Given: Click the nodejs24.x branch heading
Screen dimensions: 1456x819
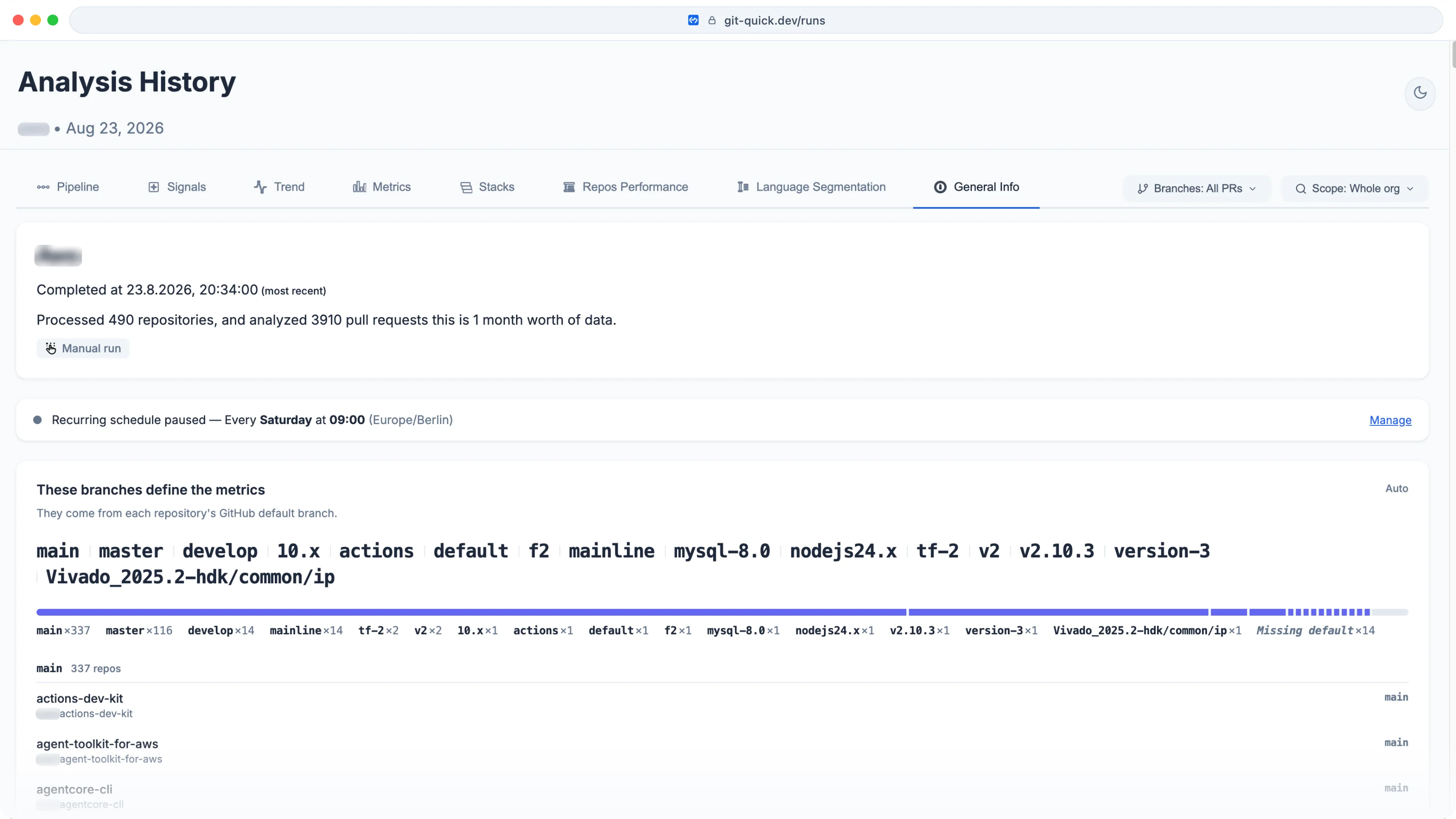Looking at the screenshot, I should click(843, 551).
